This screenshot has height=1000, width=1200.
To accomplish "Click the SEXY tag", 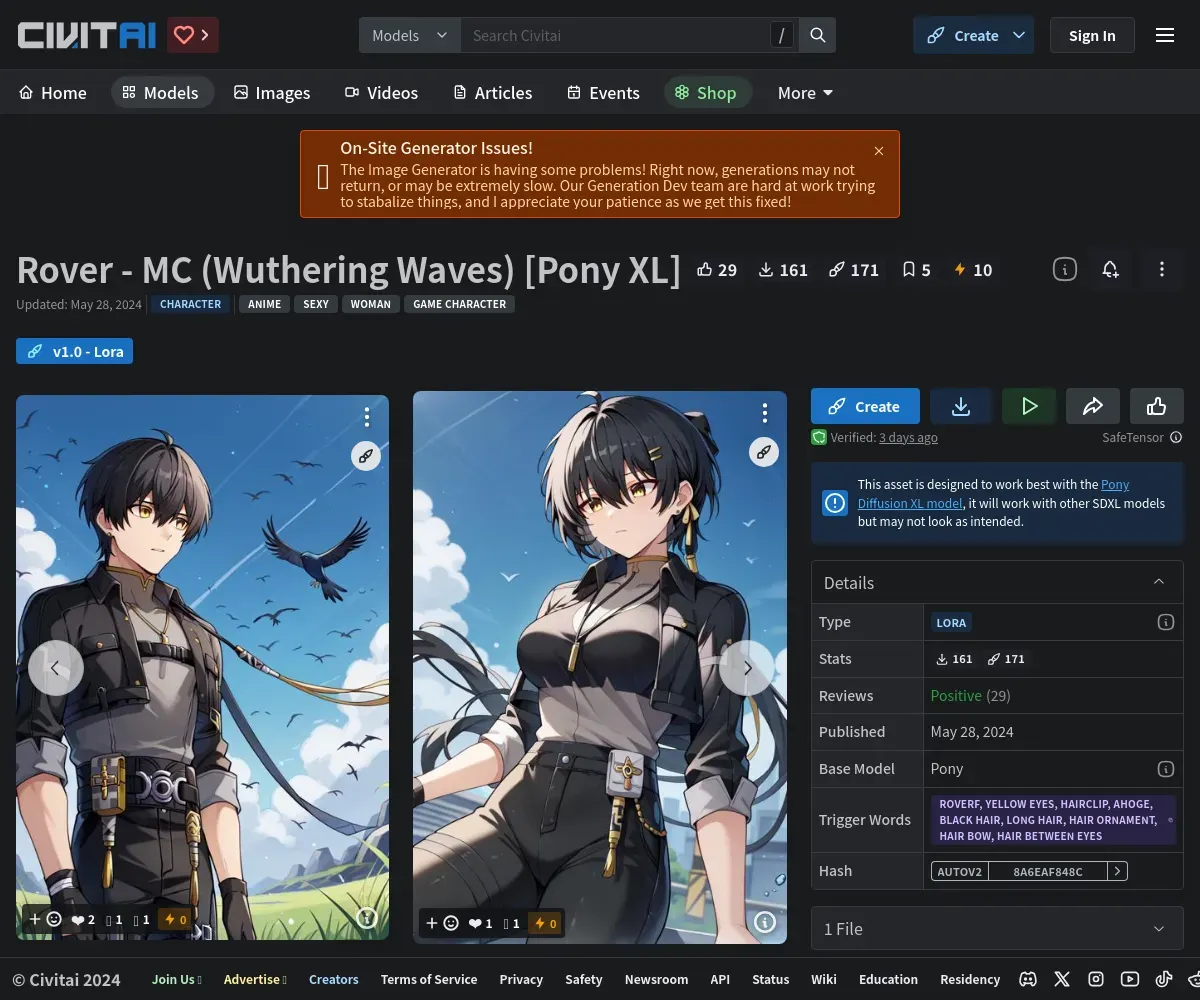I will (316, 304).
